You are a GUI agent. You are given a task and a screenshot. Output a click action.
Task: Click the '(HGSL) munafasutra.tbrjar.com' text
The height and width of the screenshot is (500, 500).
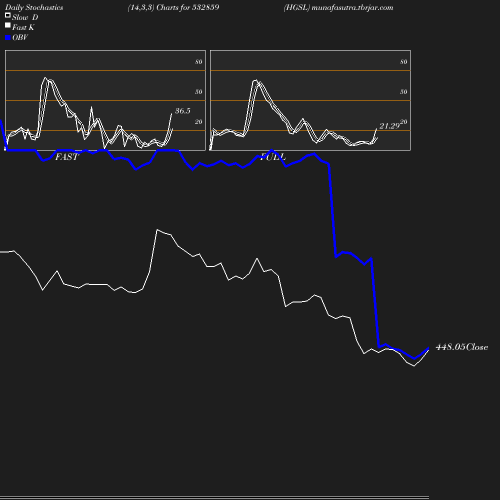coord(338,8)
